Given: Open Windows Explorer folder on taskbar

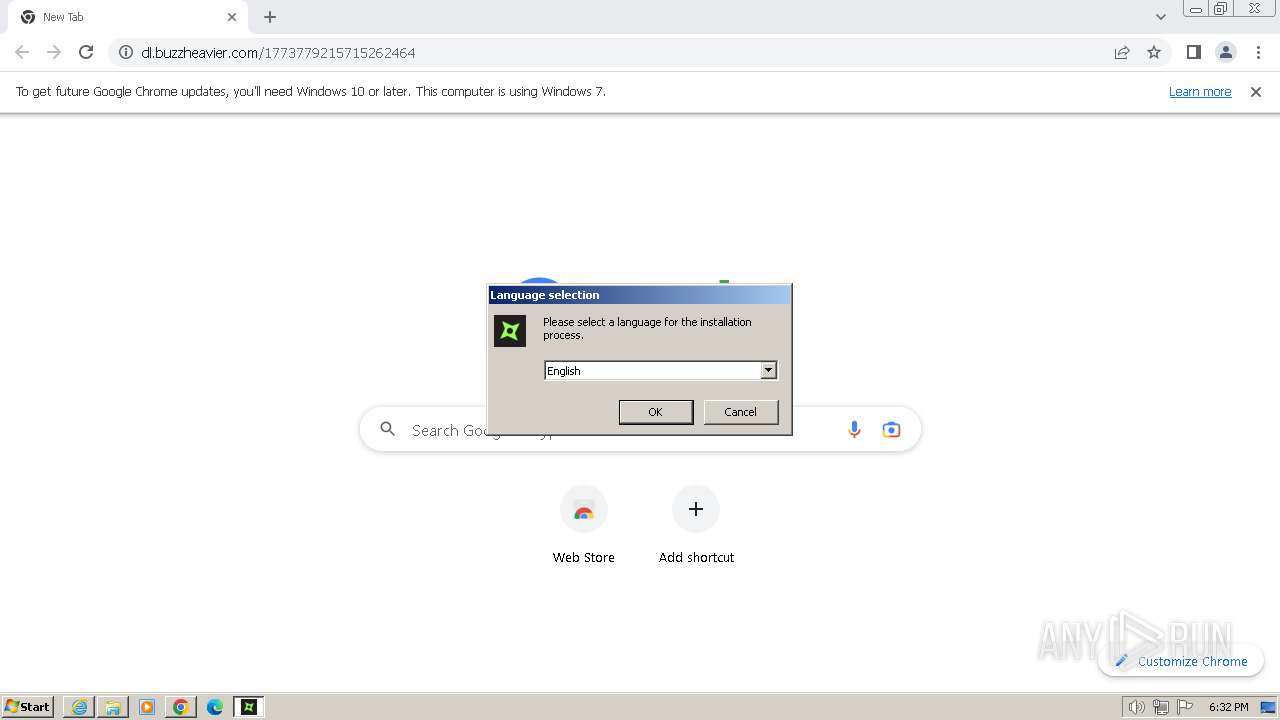Looking at the screenshot, I should click(113, 707).
